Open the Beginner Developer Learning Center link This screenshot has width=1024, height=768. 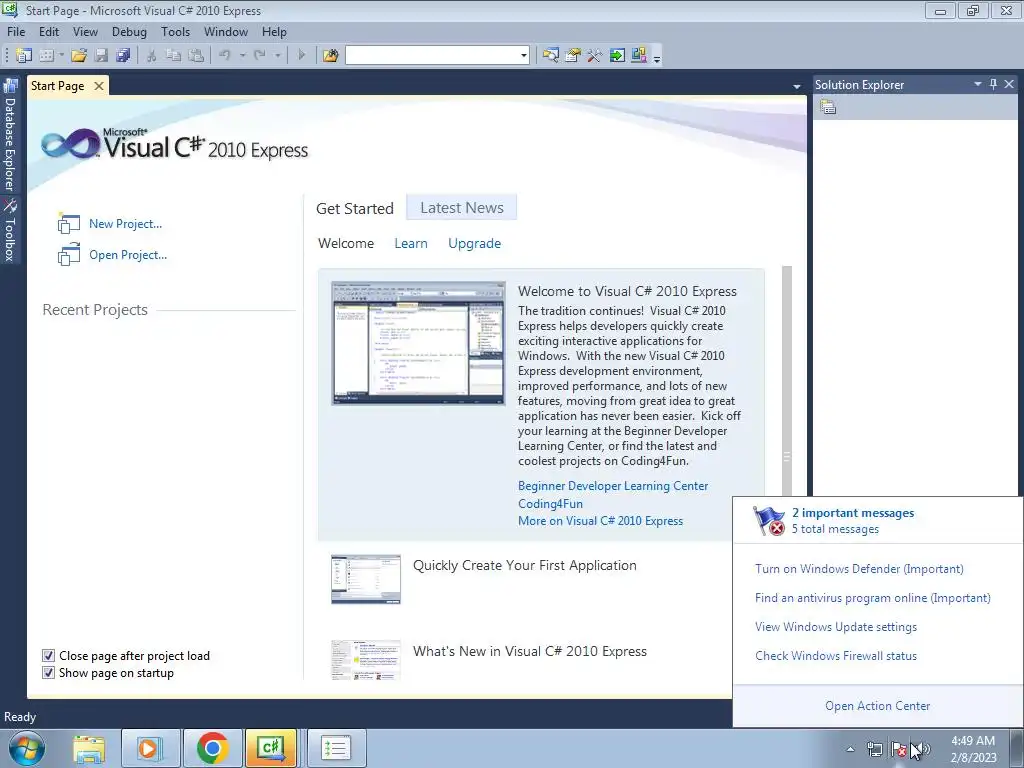pyautogui.click(x=613, y=486)
